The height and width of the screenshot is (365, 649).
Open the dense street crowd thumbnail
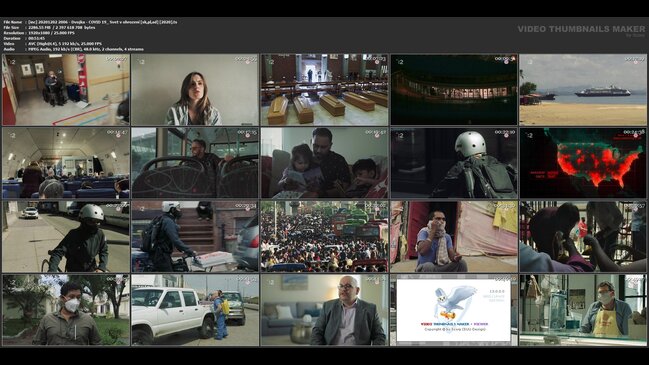[324, 237]
